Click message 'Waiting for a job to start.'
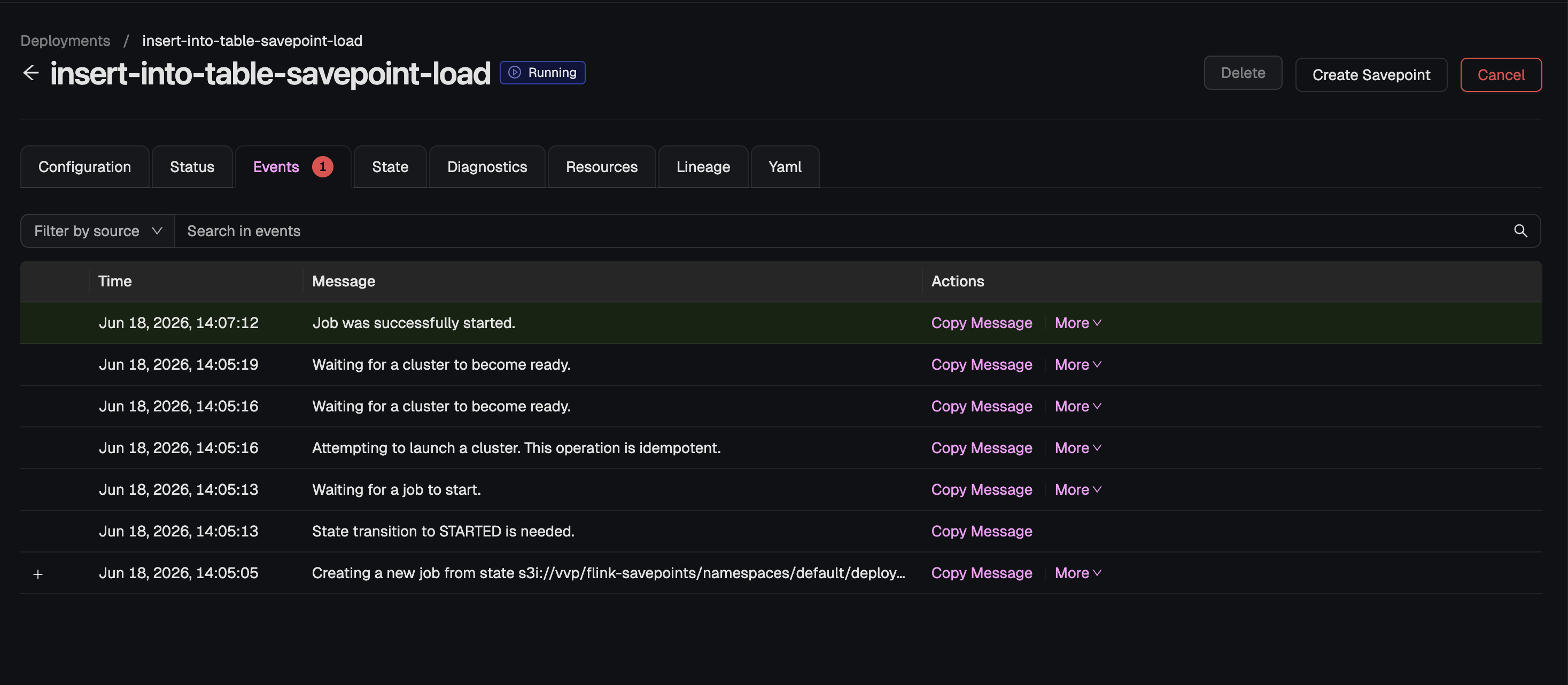Viewport: 1568px width, 685px height. click(x=396, y=490)
